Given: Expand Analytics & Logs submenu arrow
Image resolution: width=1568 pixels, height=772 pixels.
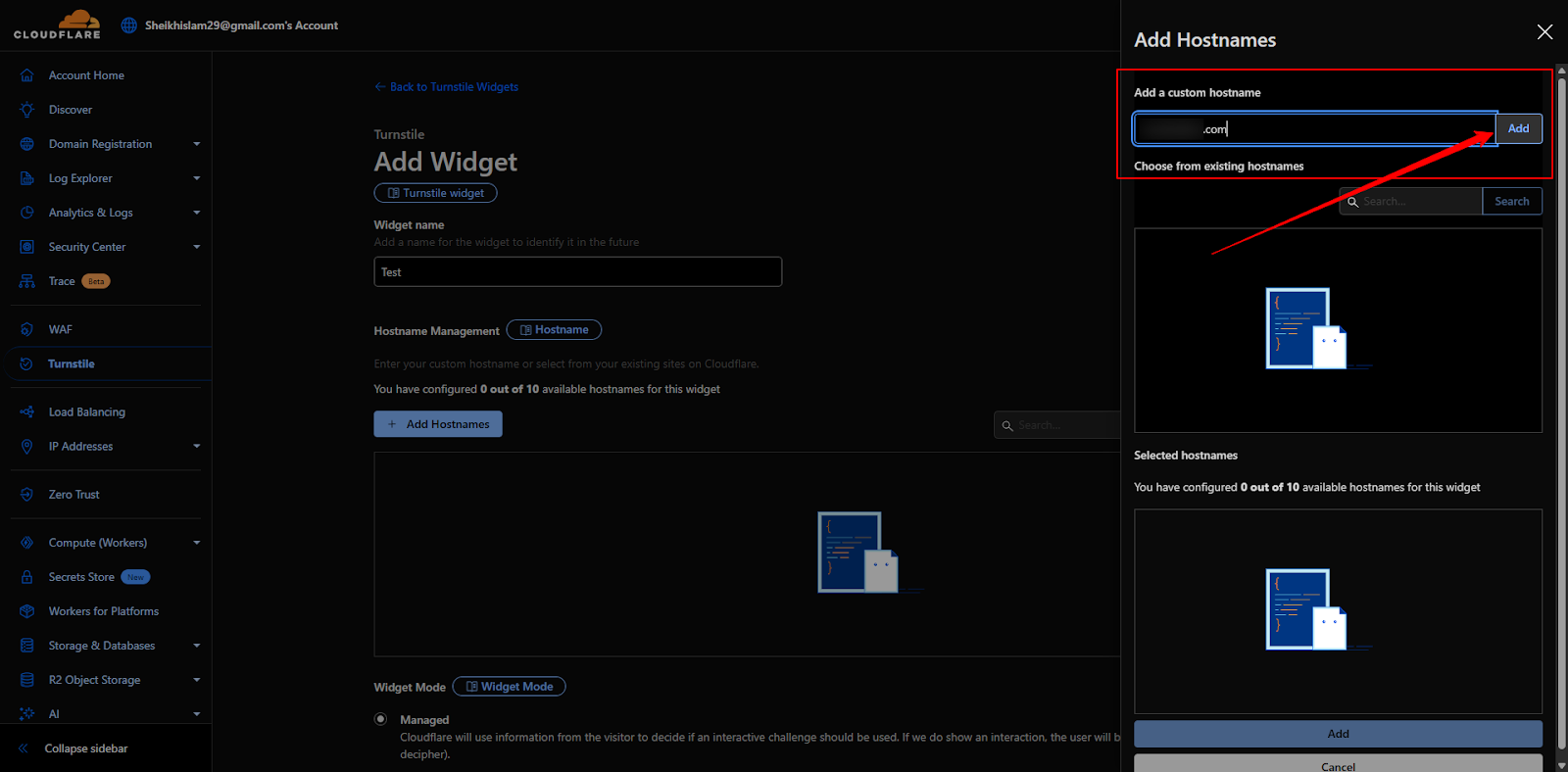Looking at the screenshot, I should pos(196,213).
